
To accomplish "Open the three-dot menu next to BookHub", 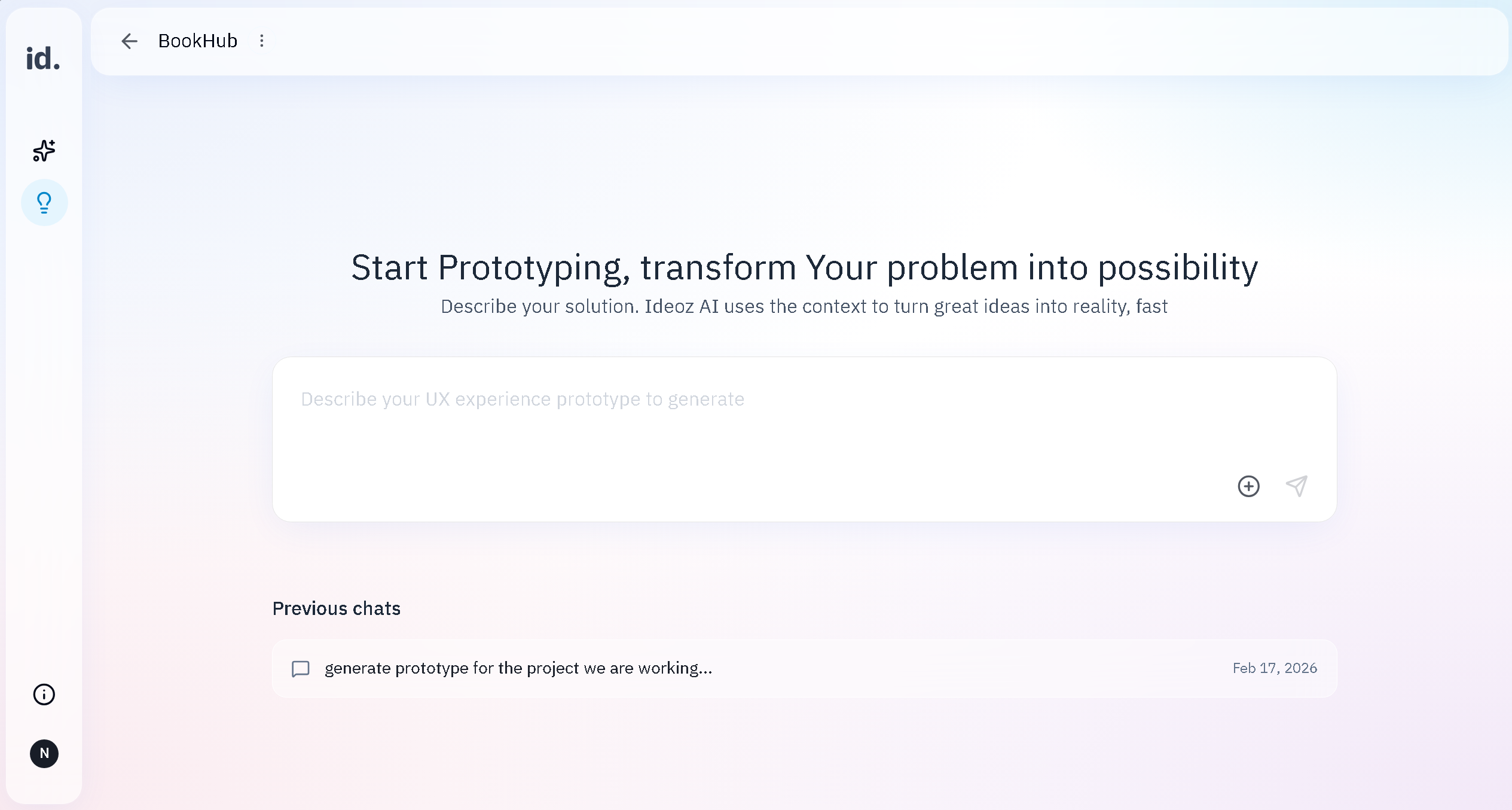I will tap(262, 41).
